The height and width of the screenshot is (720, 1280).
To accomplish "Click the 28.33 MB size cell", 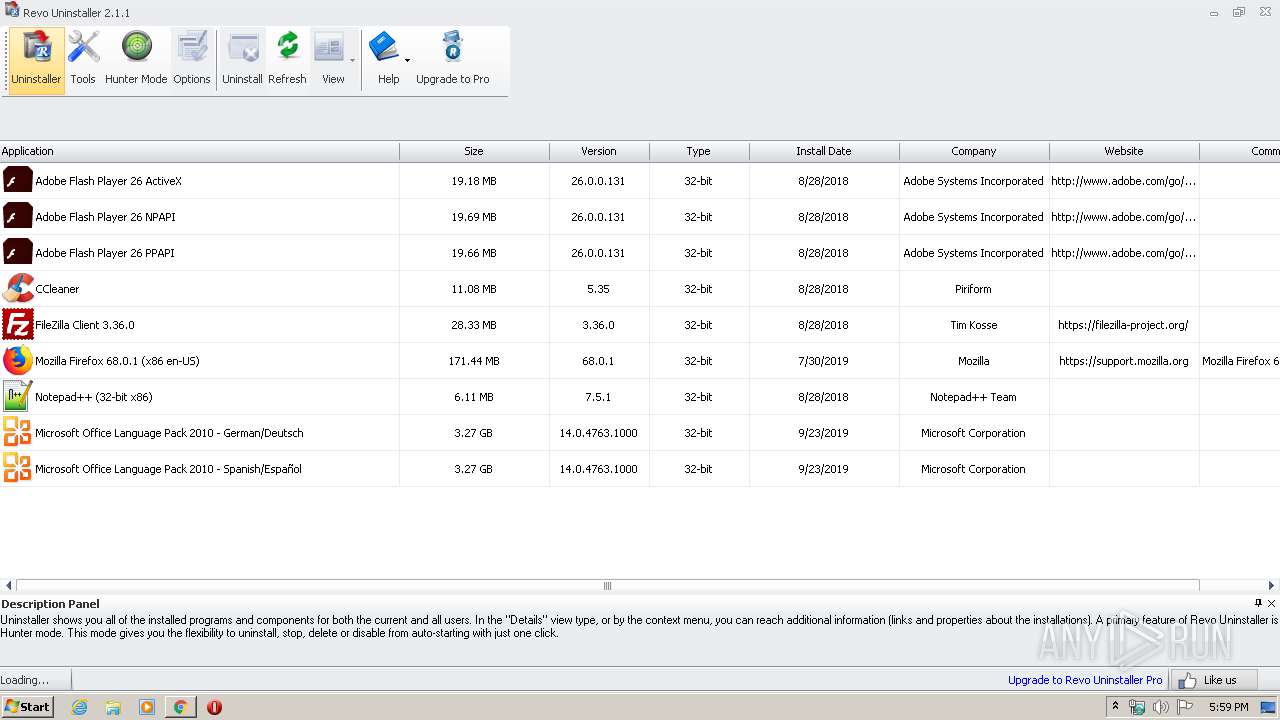I will (x=474, y=325).
